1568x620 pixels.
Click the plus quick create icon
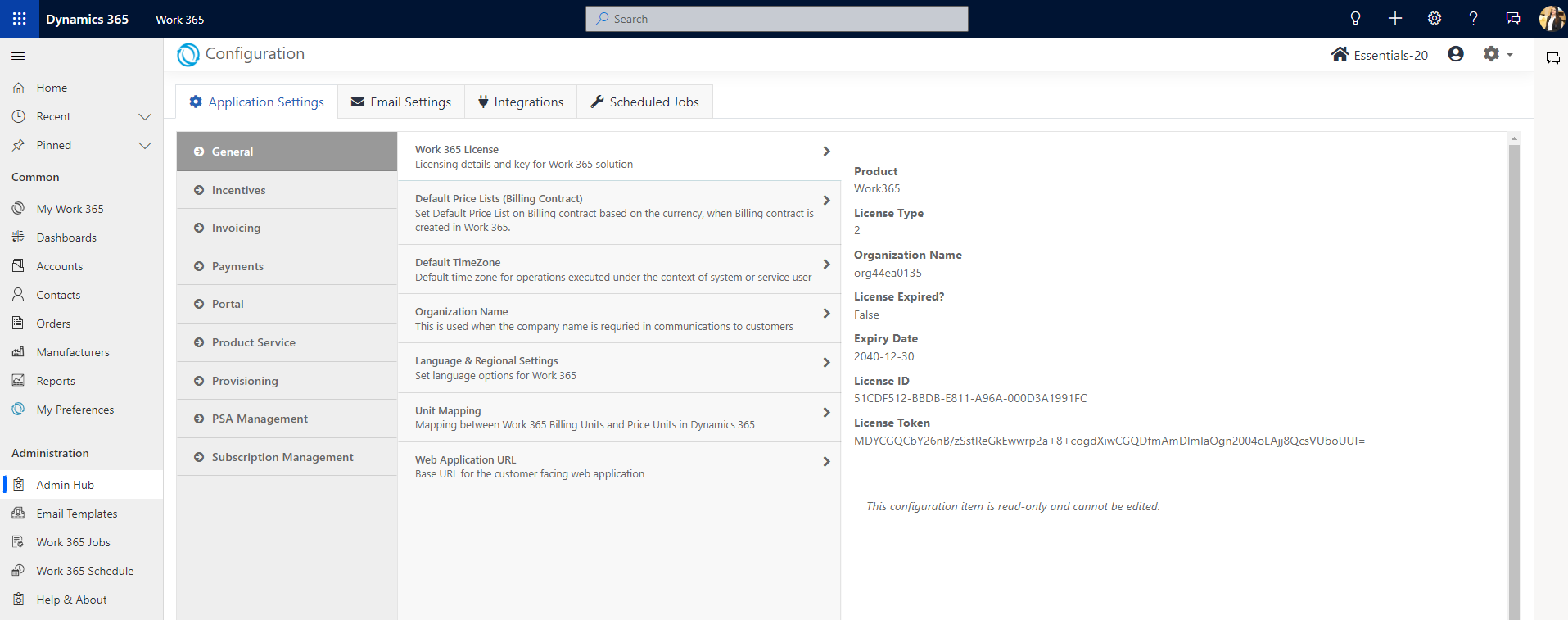[x=1395, y=19]
